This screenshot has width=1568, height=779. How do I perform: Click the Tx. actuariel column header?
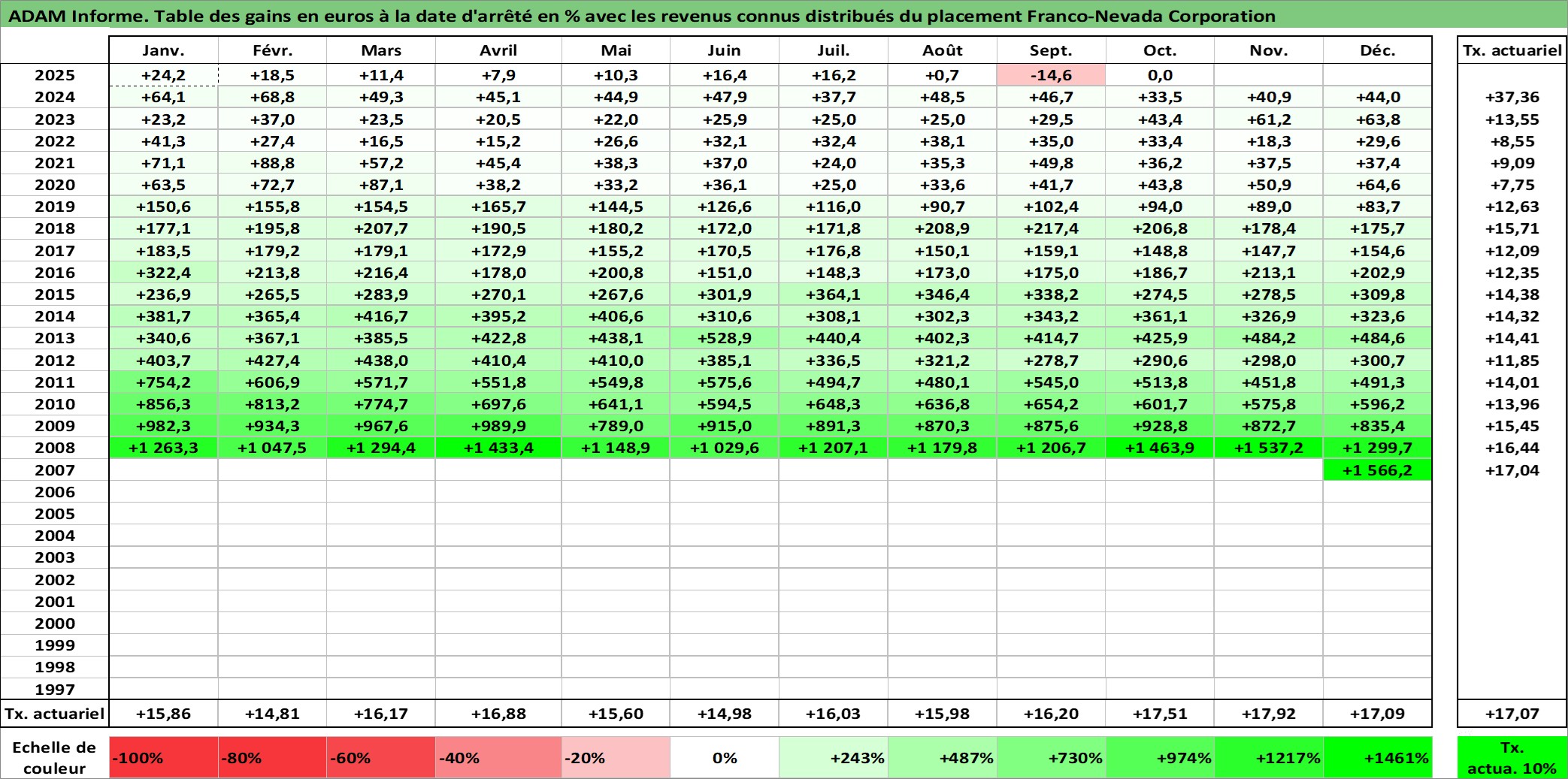(x=1512, y=50)
